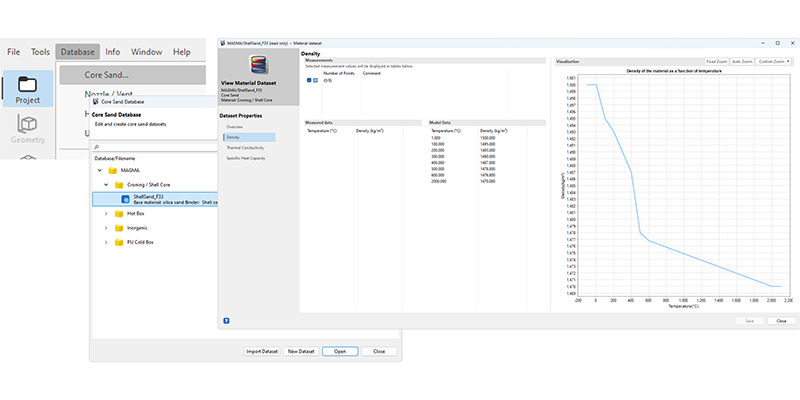Expand the PU Cold Box folder
The height and width of the screenshot is (400, 800).
coord(106,242)
